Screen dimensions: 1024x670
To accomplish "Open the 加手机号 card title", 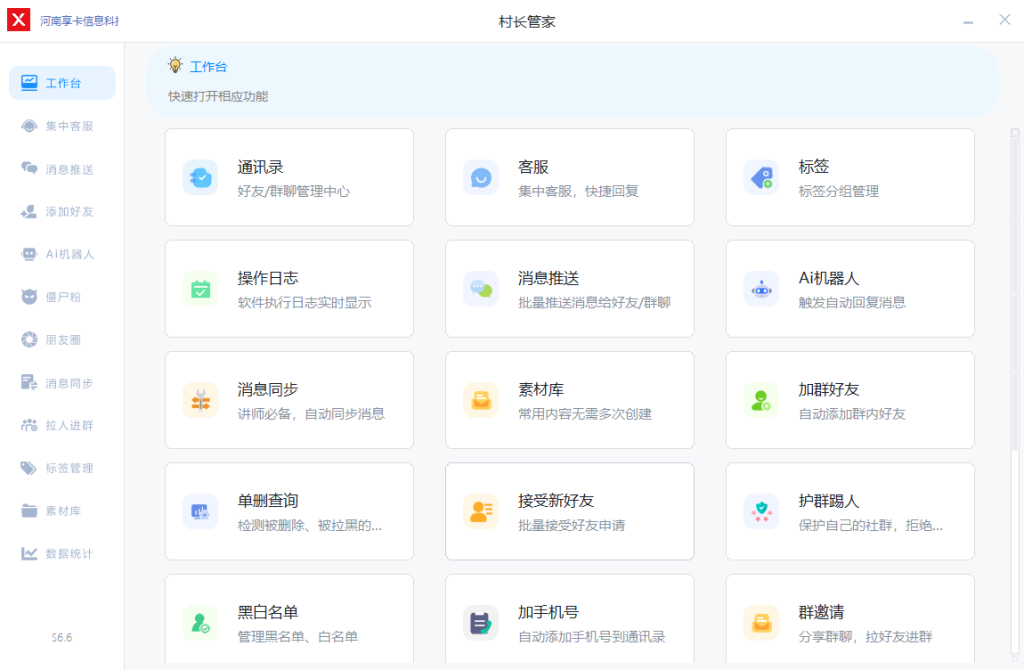I will point(548,613).
